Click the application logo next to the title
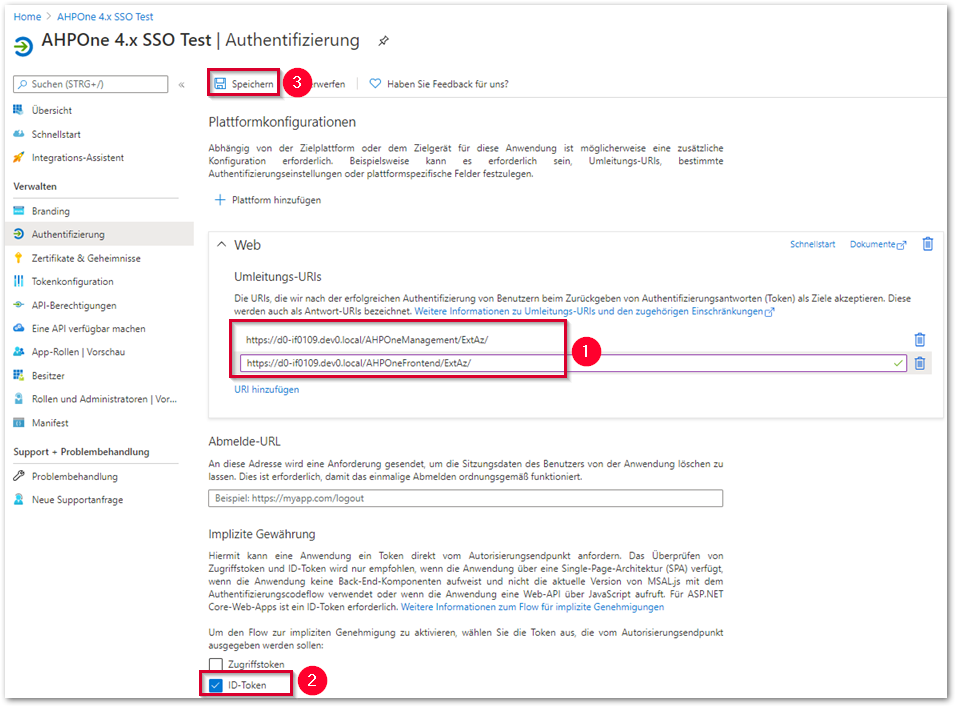956x707 pixels. point(23,46)
